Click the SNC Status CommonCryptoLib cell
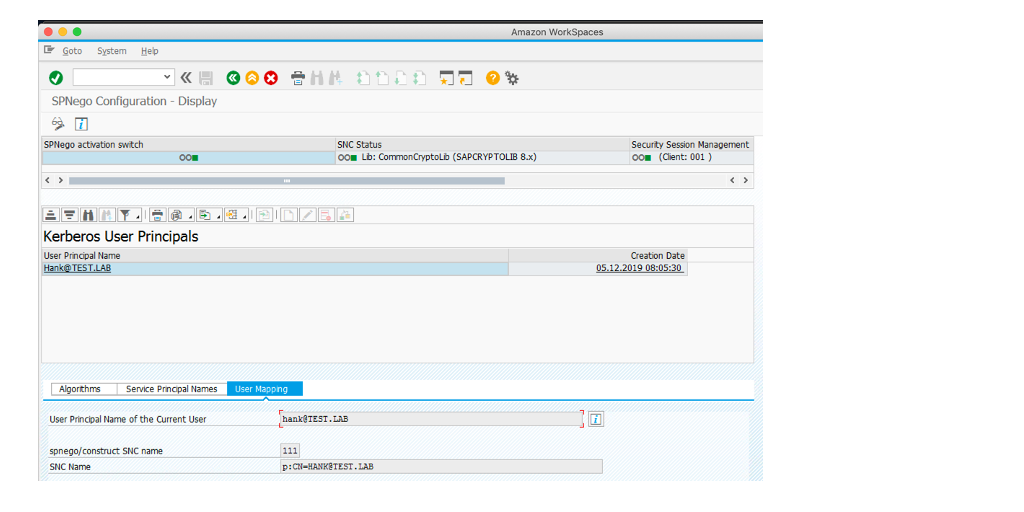 pyautogui.click(x=481, y=157)
